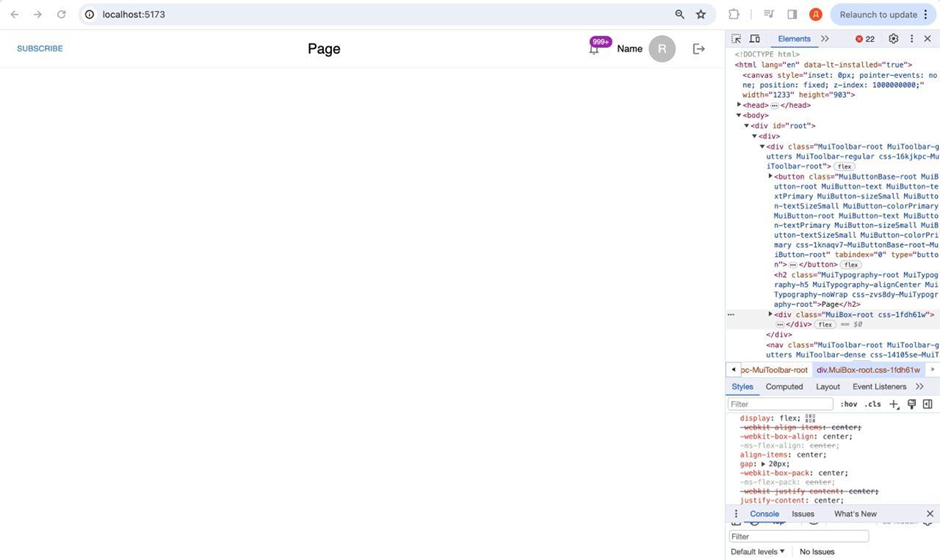
Task: Toggle the rendering emulations paintbrush icon
Action: click(x=912, y=404)
